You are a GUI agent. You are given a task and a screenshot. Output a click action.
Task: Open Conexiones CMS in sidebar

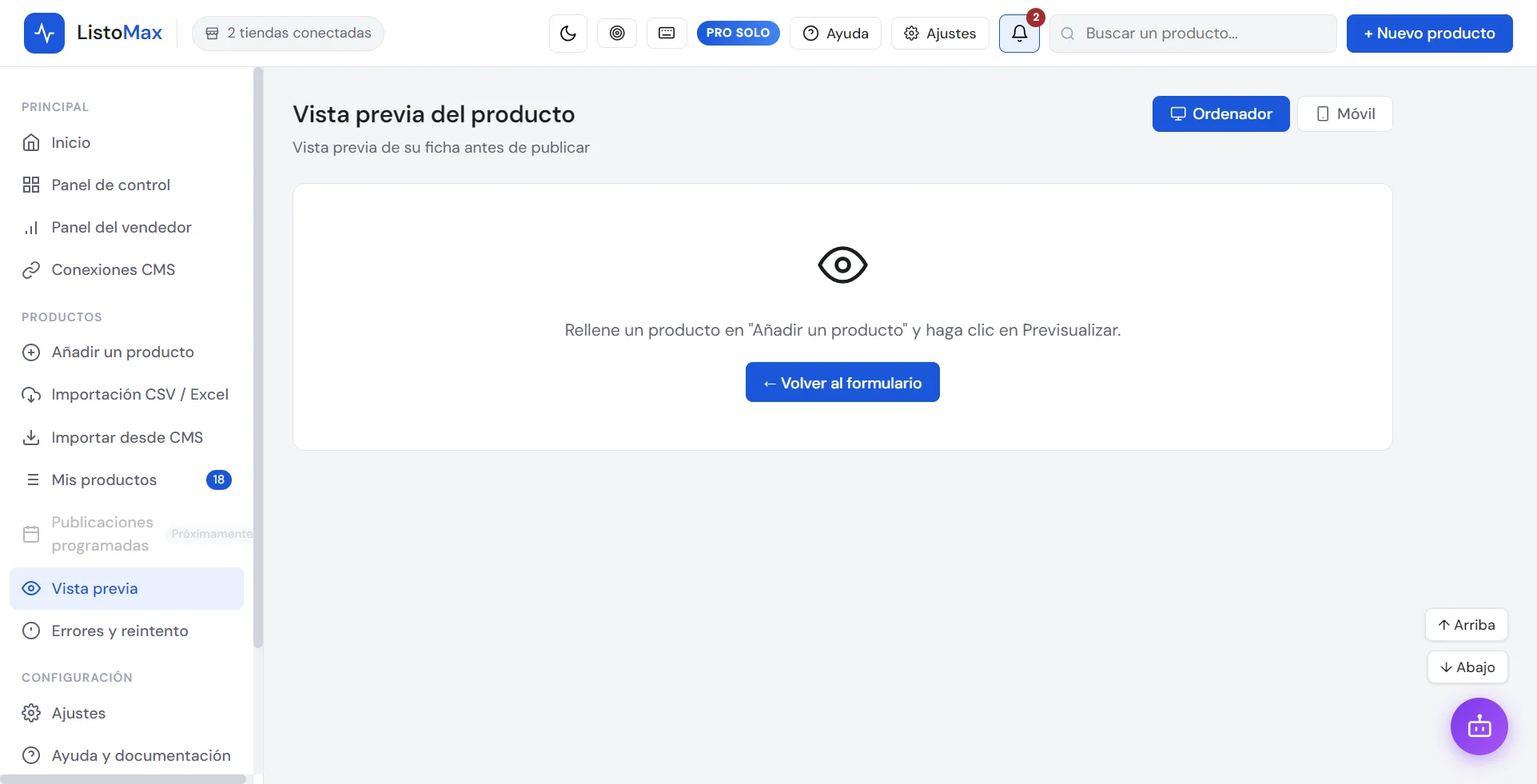pos(126,269)
